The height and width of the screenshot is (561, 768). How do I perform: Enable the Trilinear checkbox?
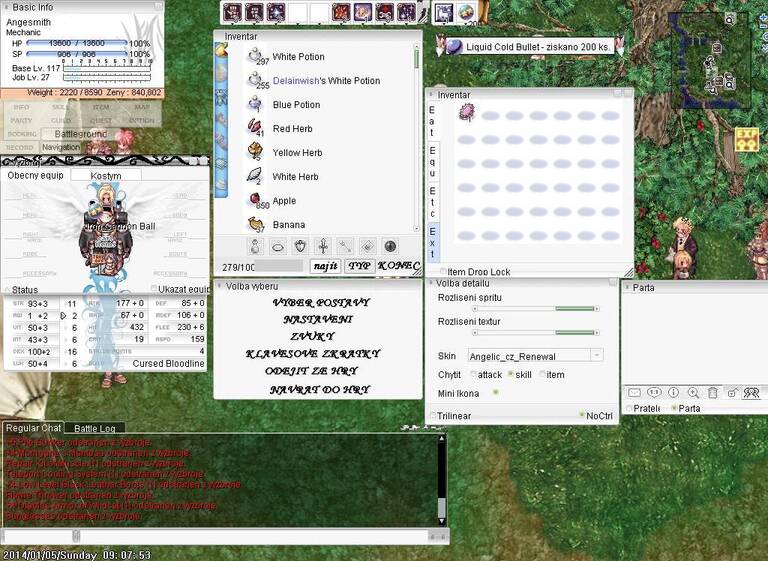click(433, 415)
